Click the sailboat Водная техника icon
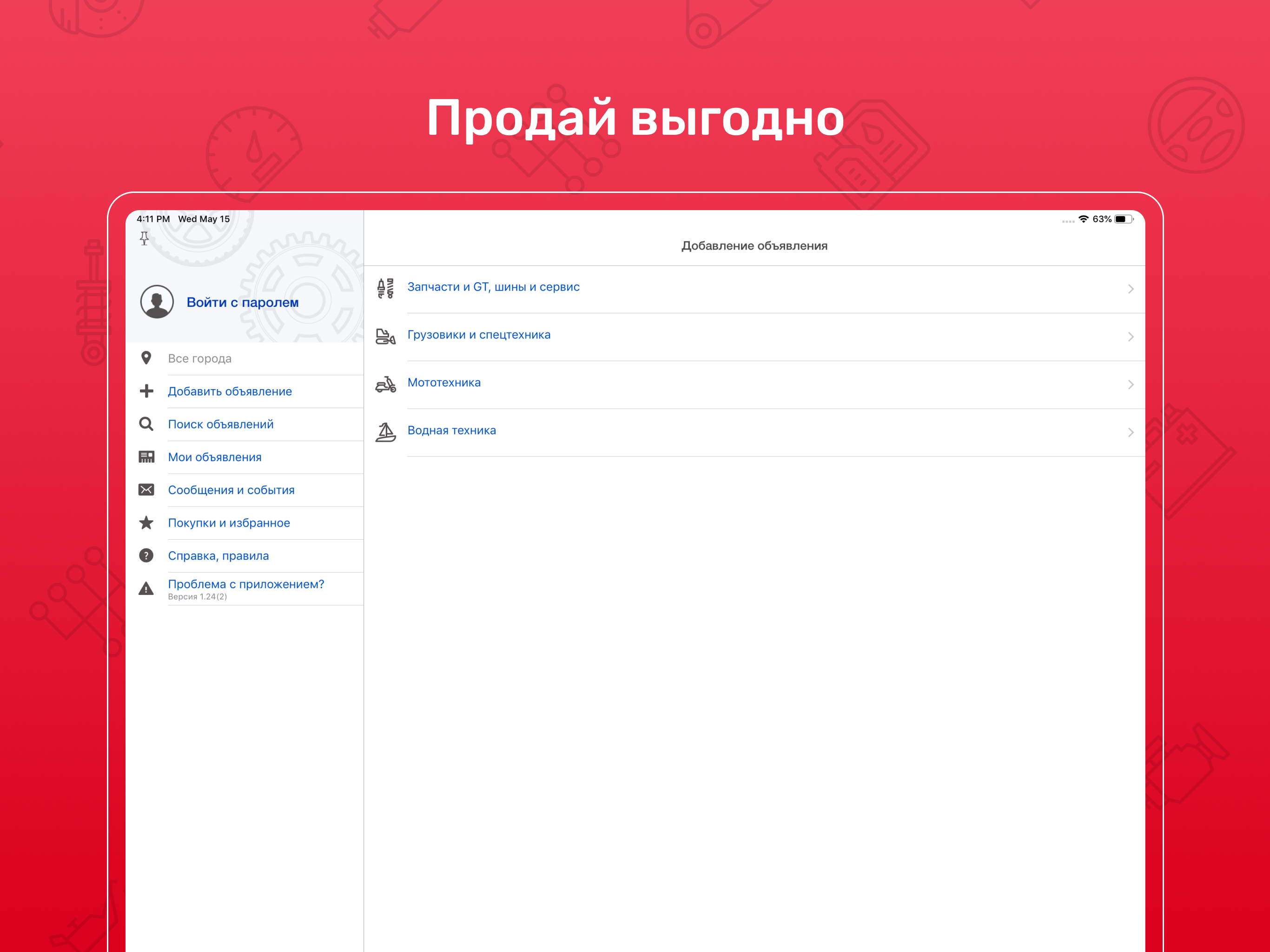Viewport: 1270px width, 952px height. click(x=386, y=432)
